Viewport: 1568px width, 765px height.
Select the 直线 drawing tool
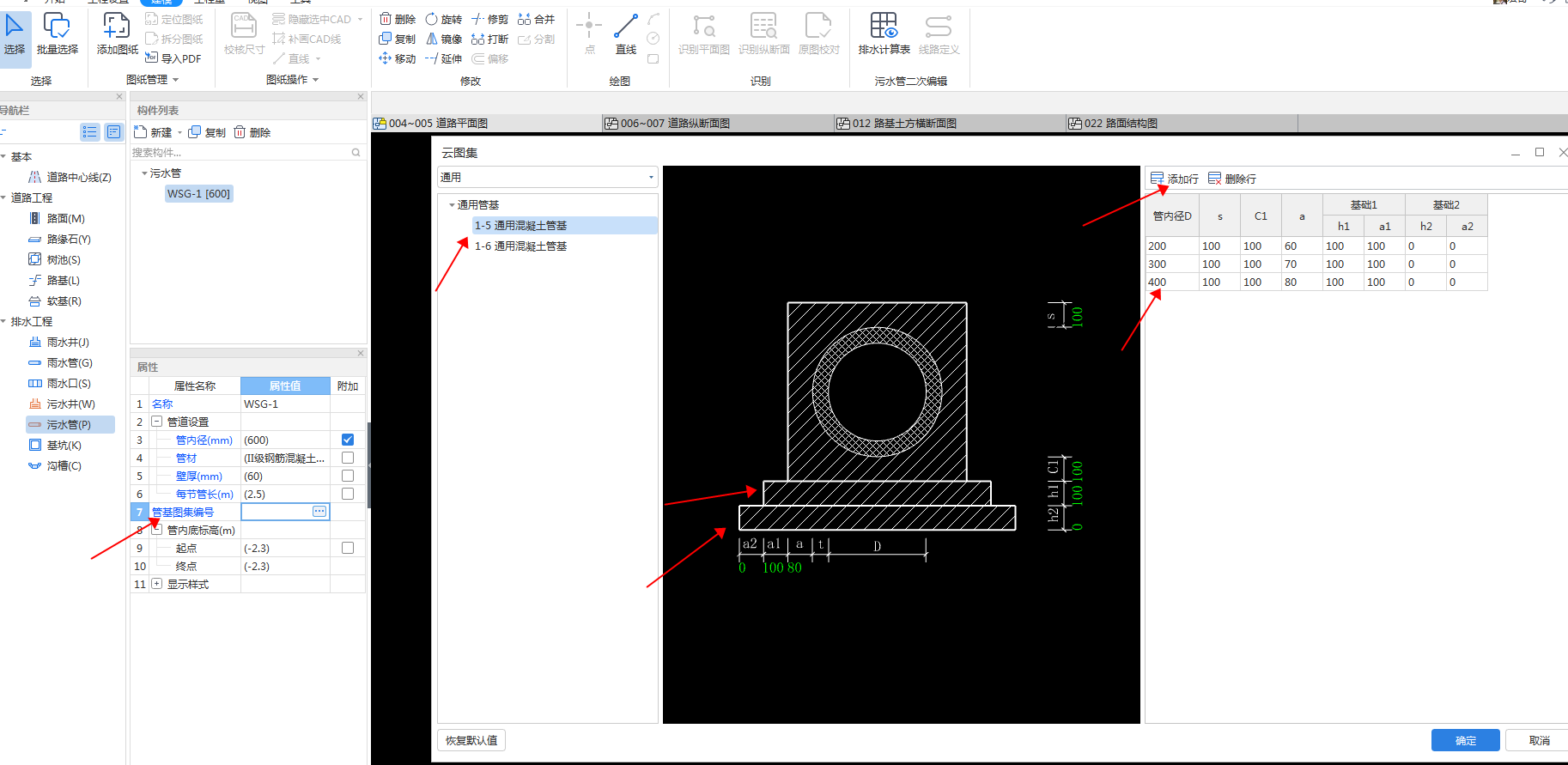point(626,35)
